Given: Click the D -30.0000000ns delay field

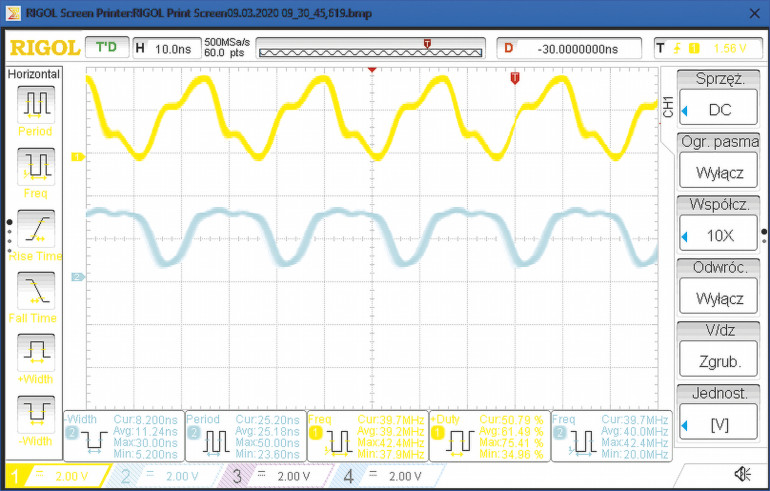Looking at the screenshot, I should 572,48.
